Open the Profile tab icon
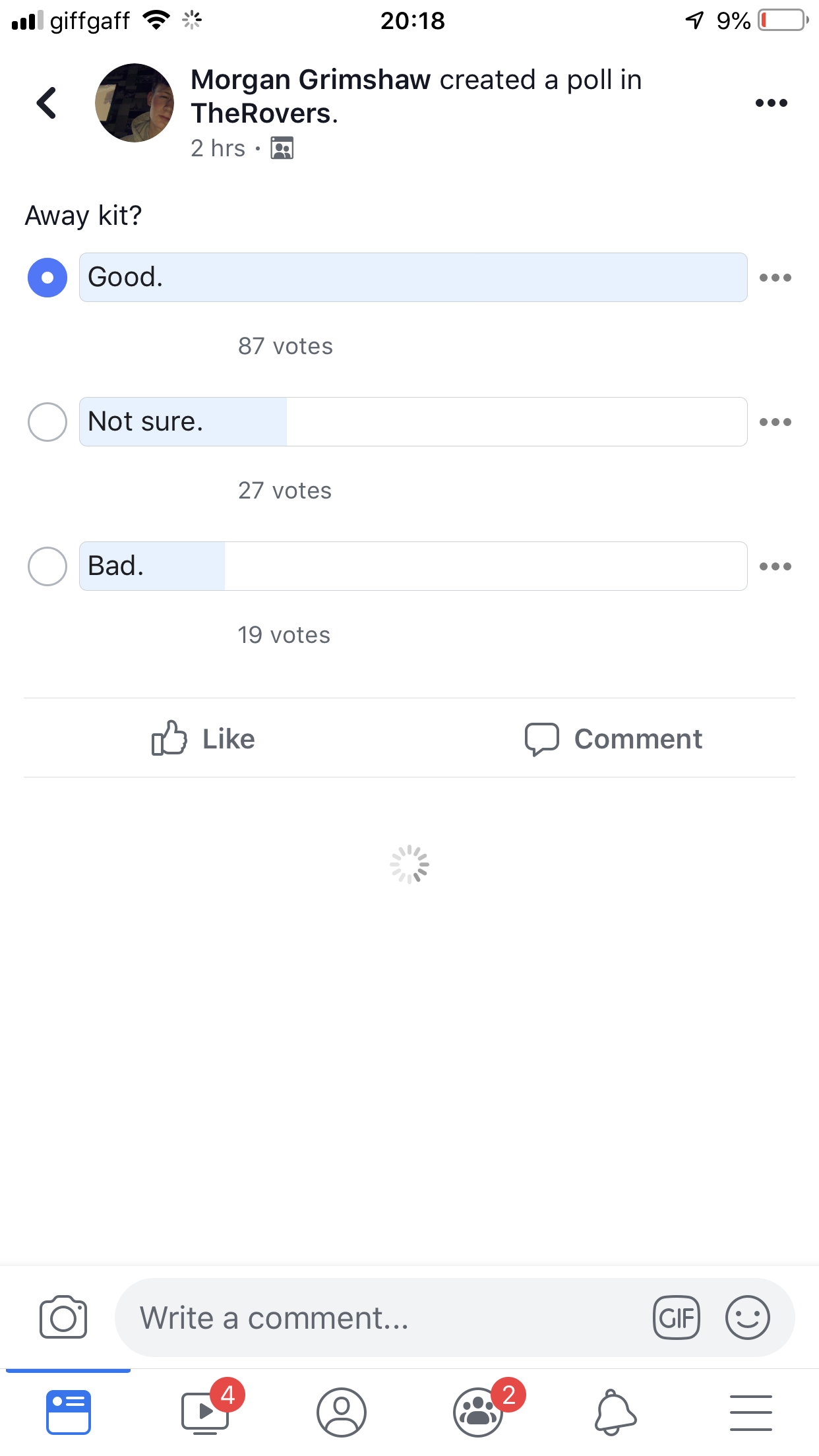Image resolution: width=819 pixels, height=1456 pixels. coord(342,1412)
